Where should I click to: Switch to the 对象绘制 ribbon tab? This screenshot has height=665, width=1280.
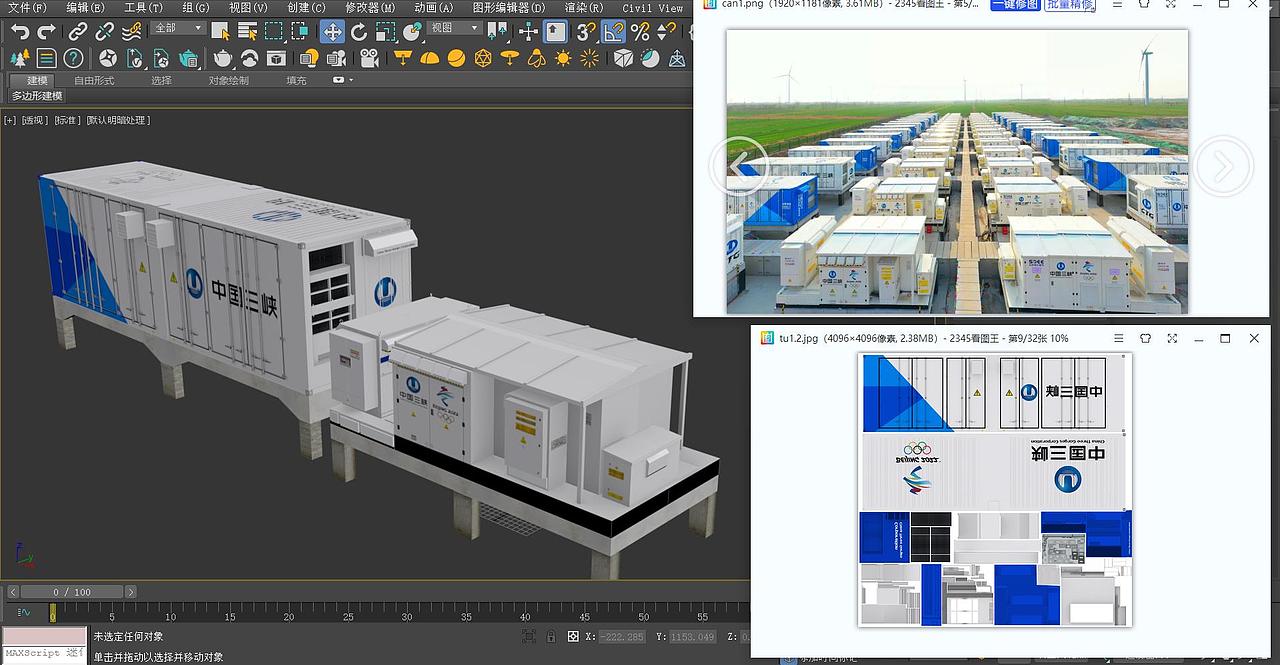(x=228, y=80)
